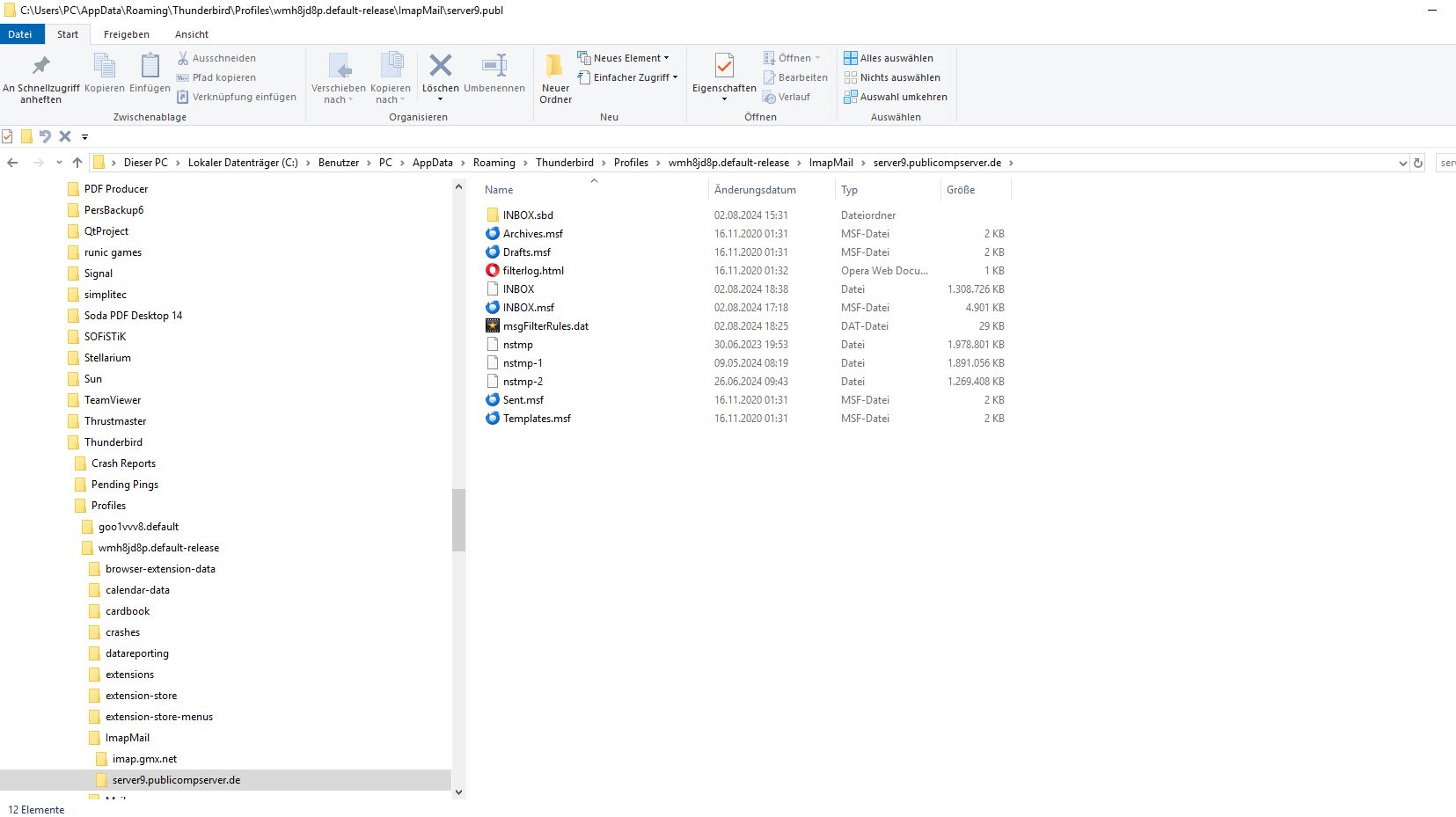Open the Ansicht ribbon tab
Screen dimensions: 1456x817
191,34
